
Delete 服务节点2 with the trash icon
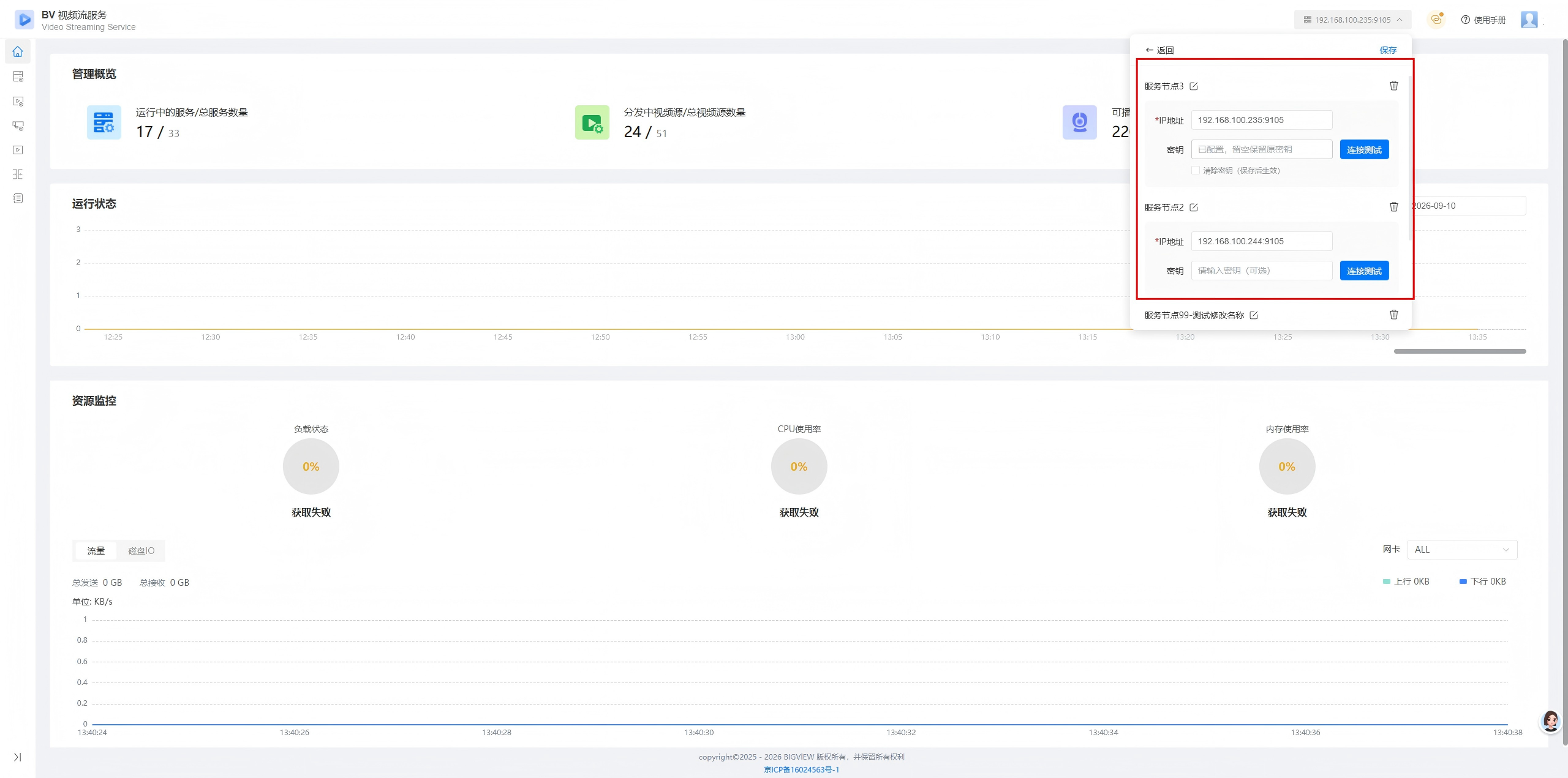click(1394, 207)
